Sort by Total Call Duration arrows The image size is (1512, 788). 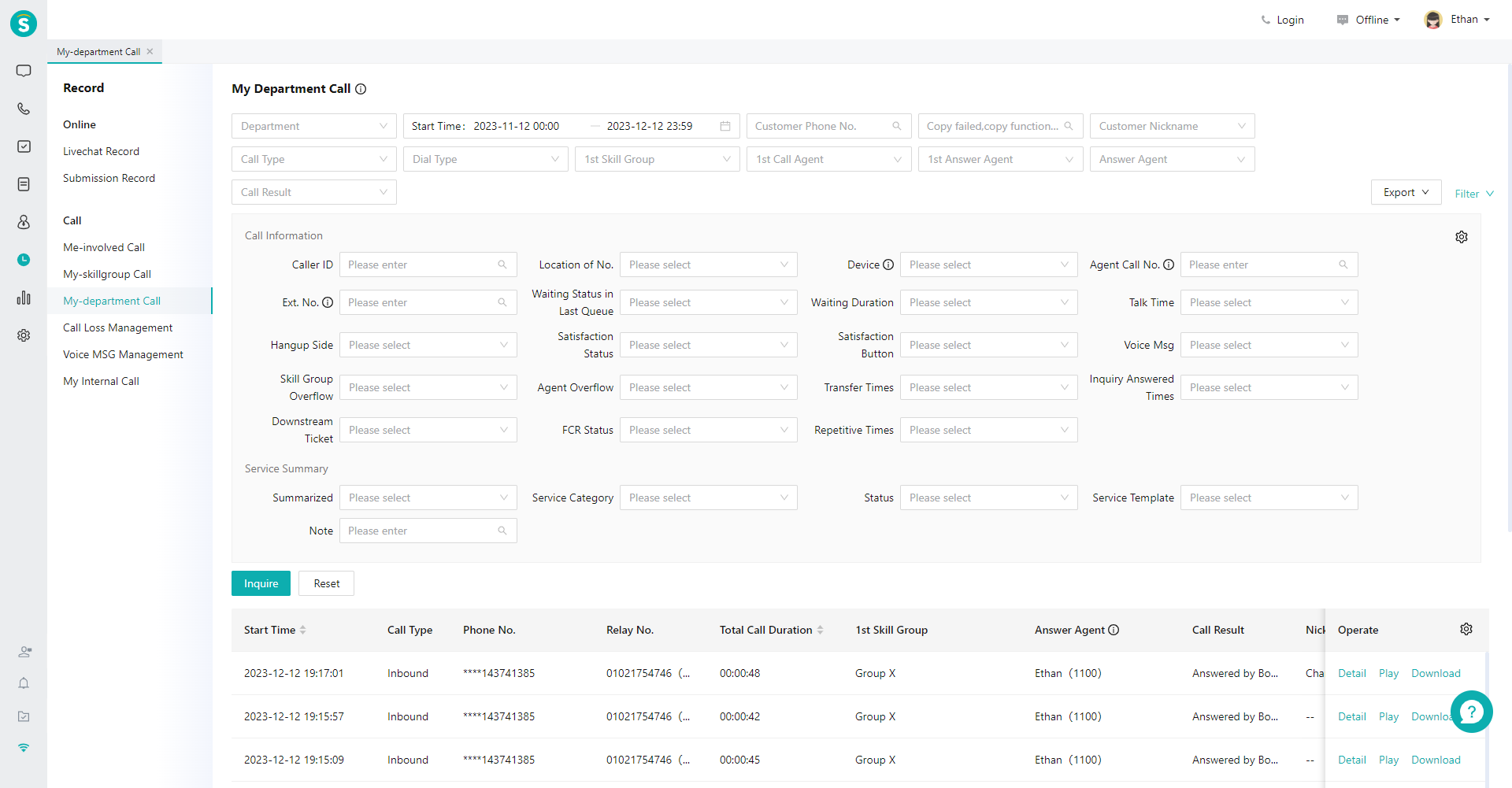pyautogui.click(x=820, y=630)
